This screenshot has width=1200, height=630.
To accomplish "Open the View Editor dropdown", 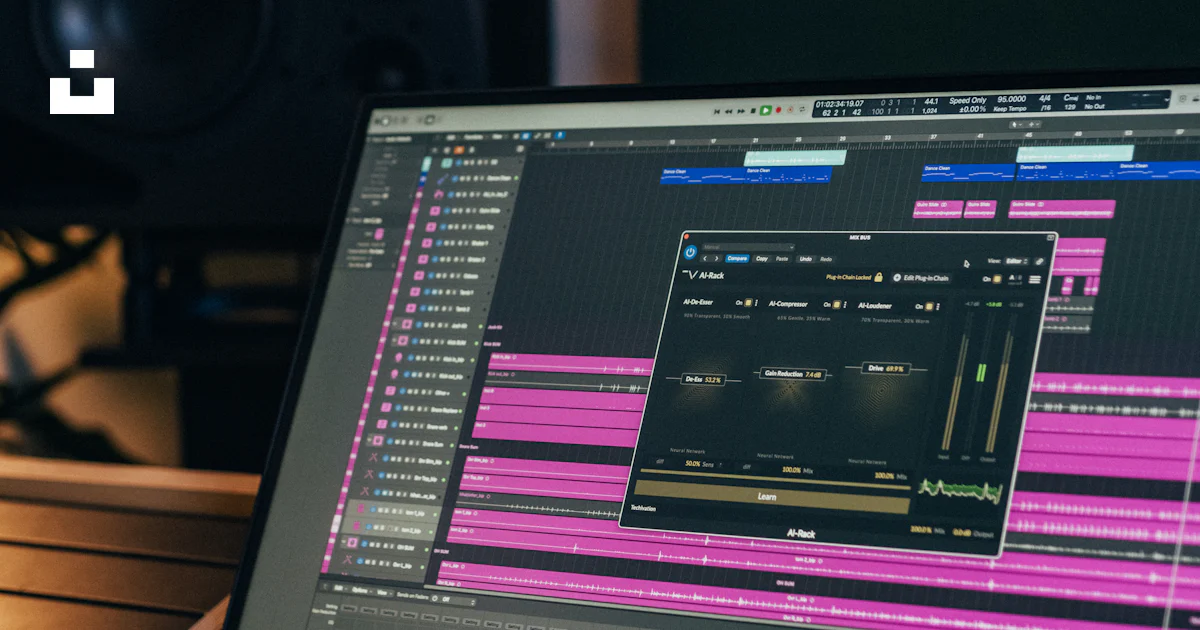I will (1017, 261).
